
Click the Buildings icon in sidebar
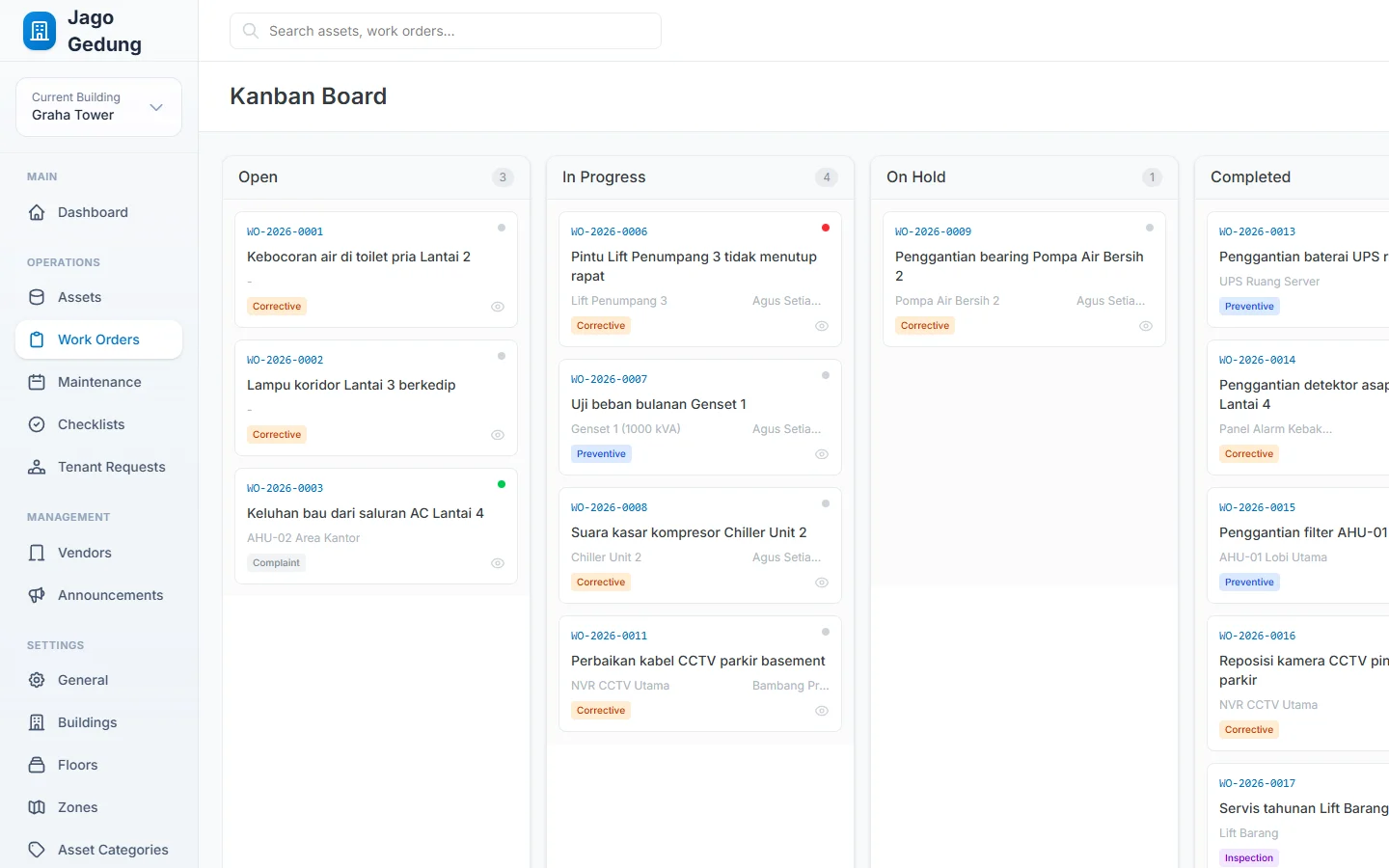tap(37, 722)
